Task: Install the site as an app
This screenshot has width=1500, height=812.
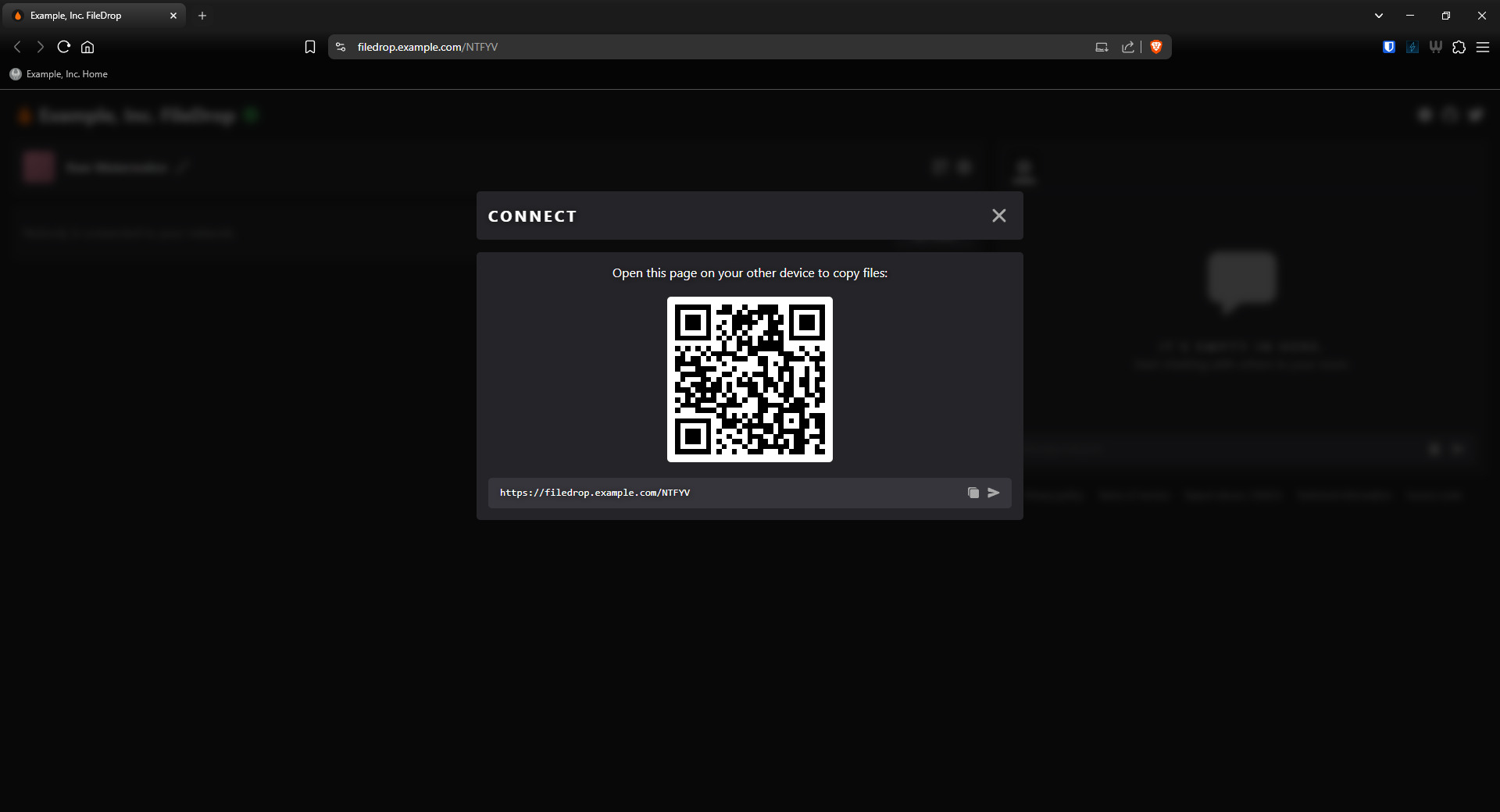Action: (1102, 47)
